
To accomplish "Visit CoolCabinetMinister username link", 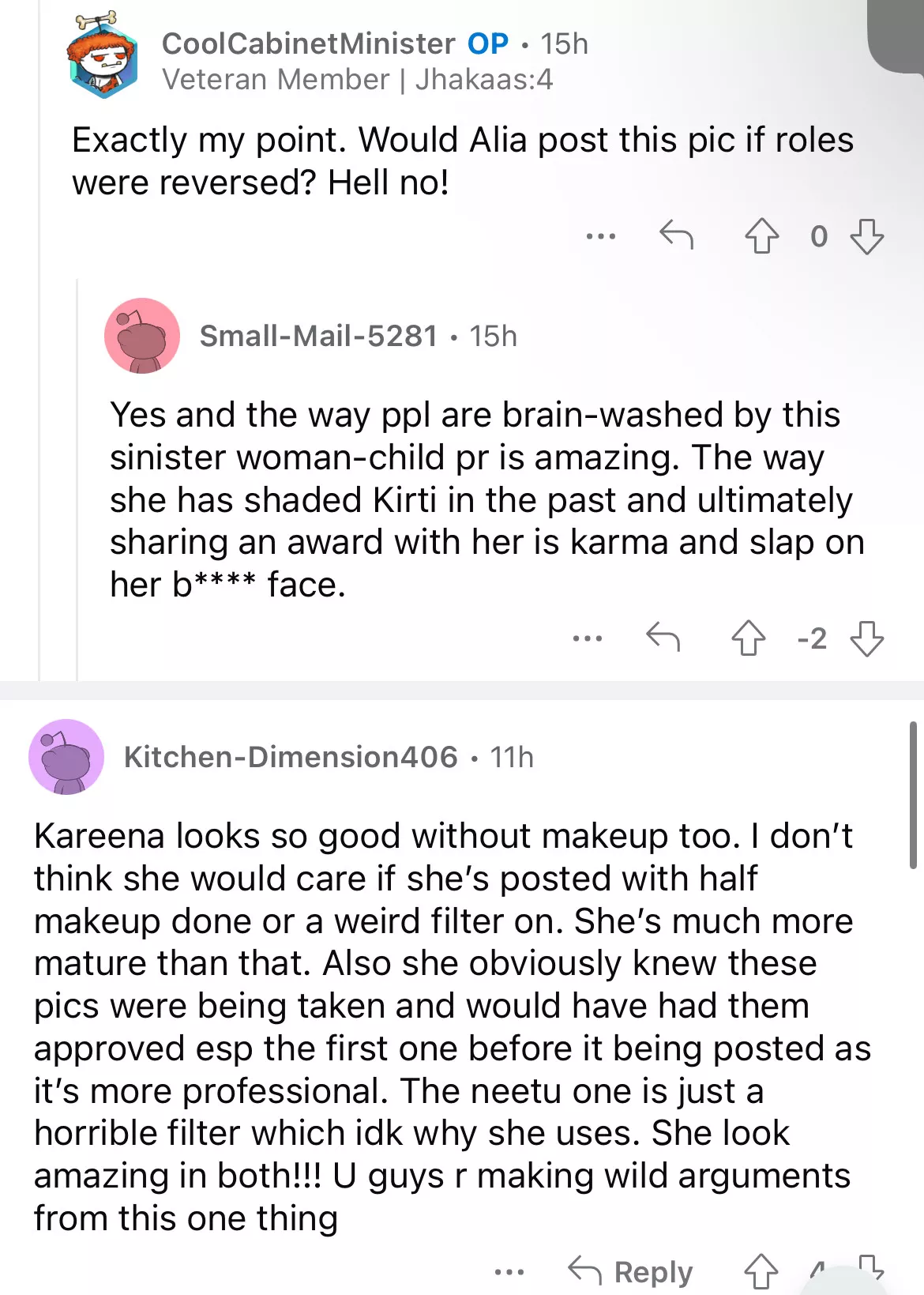I will pos(308,43).
